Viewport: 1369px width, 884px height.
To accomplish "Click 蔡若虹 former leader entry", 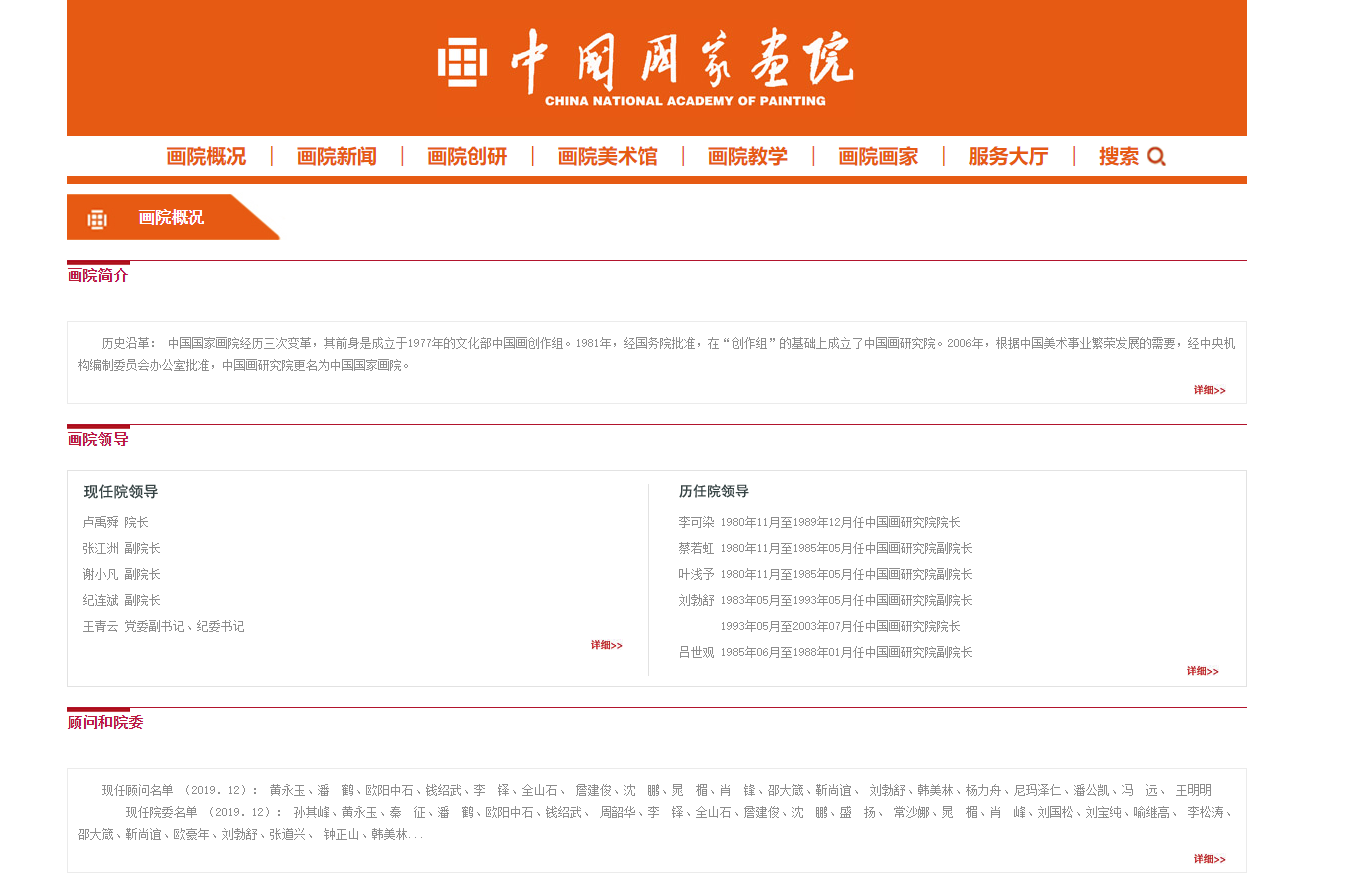I will (x=825, y=548).
